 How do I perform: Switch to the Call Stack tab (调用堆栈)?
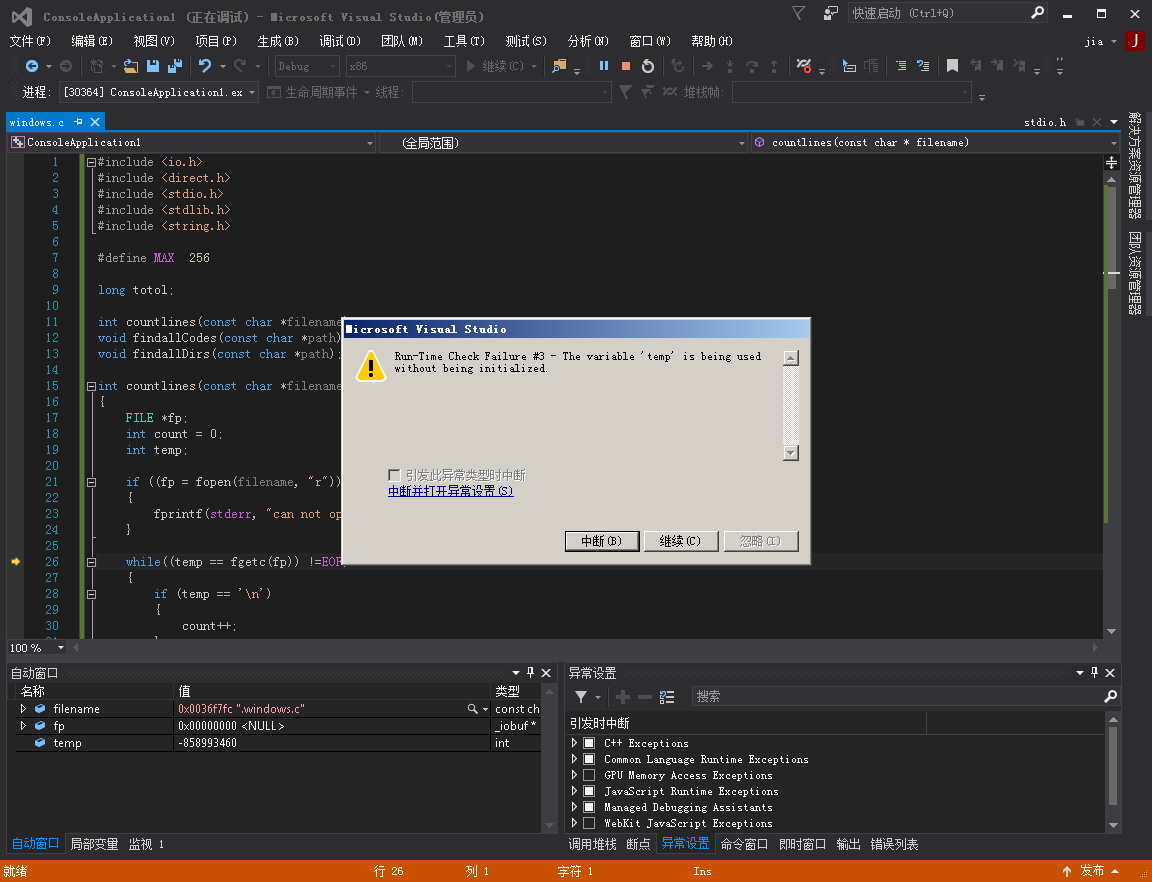point(592,845)
